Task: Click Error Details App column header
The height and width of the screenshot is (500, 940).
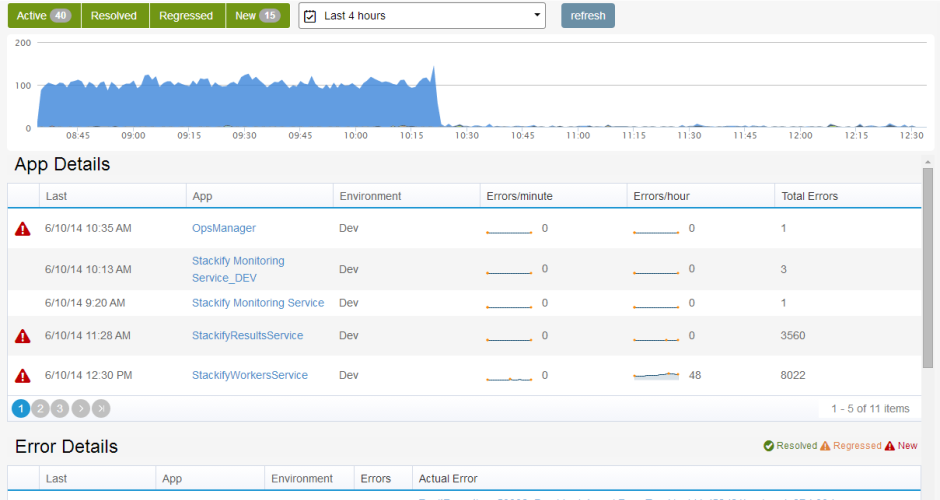Action: click(210, 478)
